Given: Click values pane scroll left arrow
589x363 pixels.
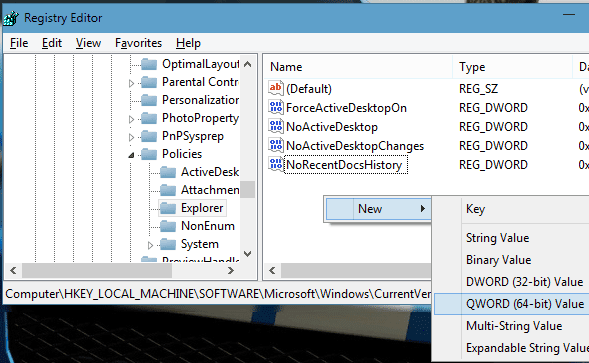Looking at the screenshot, I should click(273, 271).
